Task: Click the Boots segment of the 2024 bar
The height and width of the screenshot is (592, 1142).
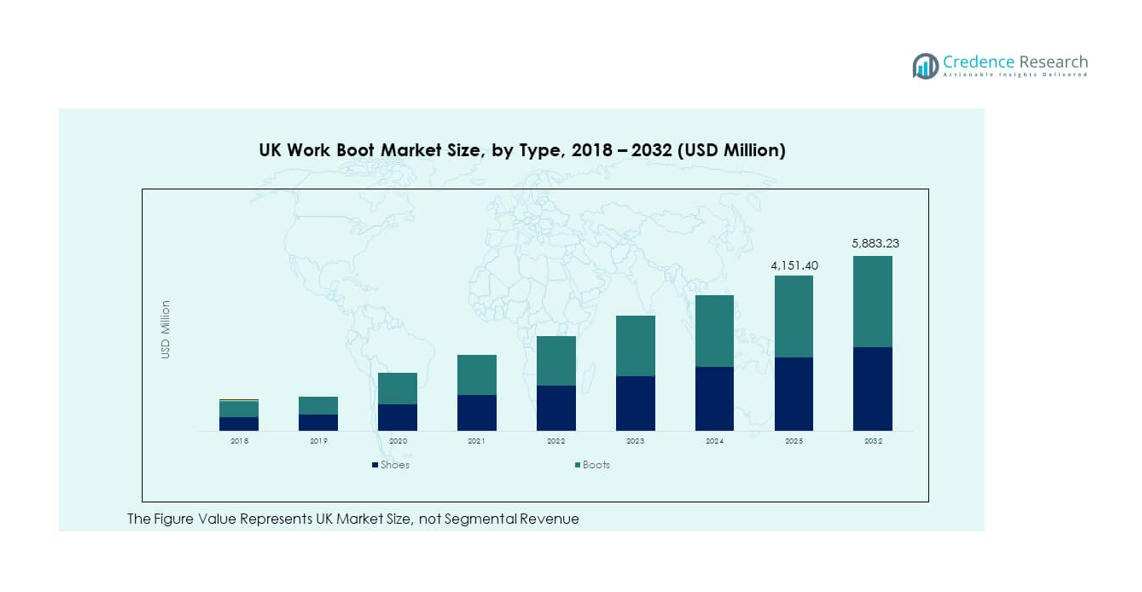Action: coord(714,331)
